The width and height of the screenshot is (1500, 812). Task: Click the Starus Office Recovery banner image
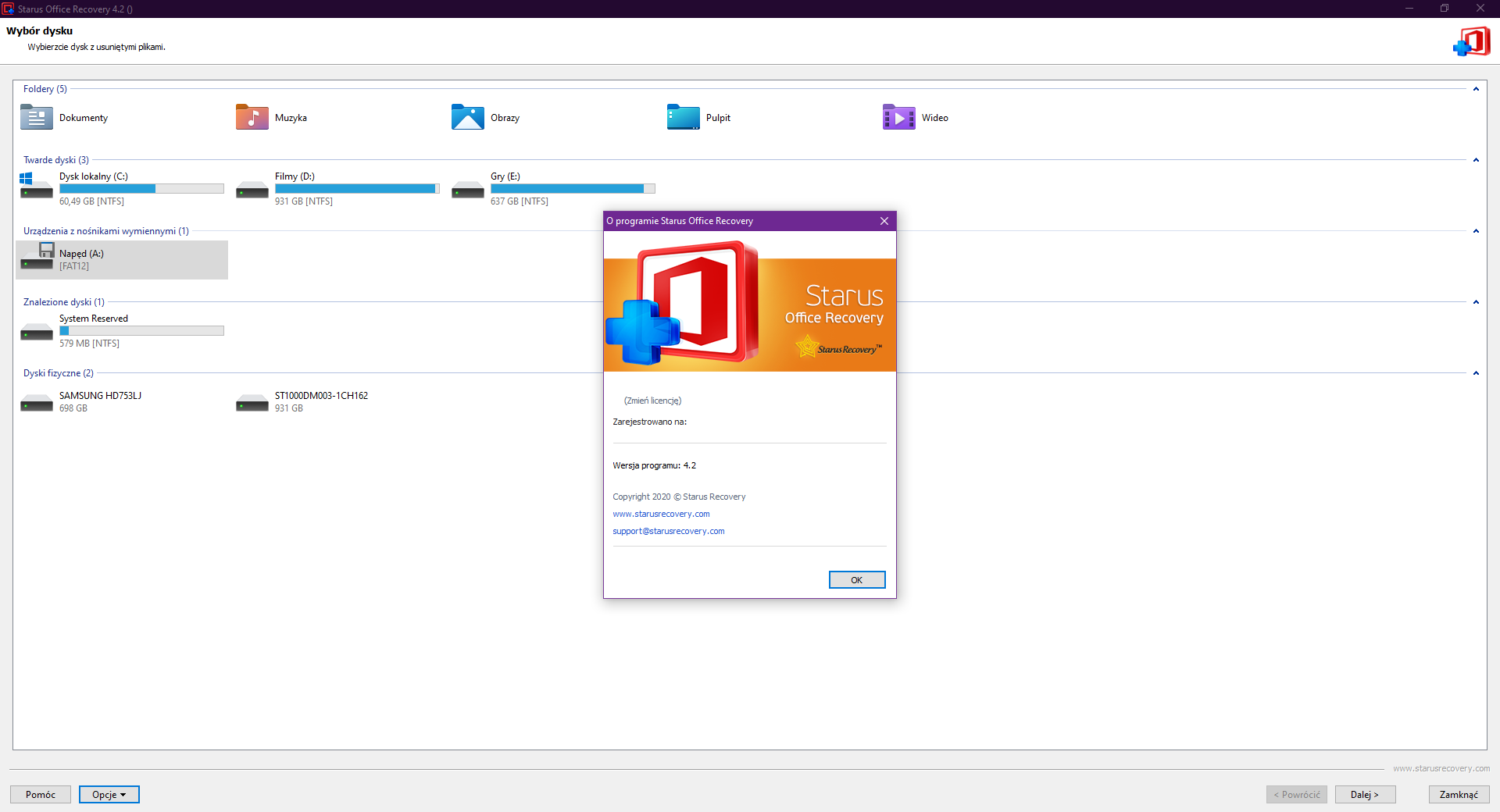750,304
